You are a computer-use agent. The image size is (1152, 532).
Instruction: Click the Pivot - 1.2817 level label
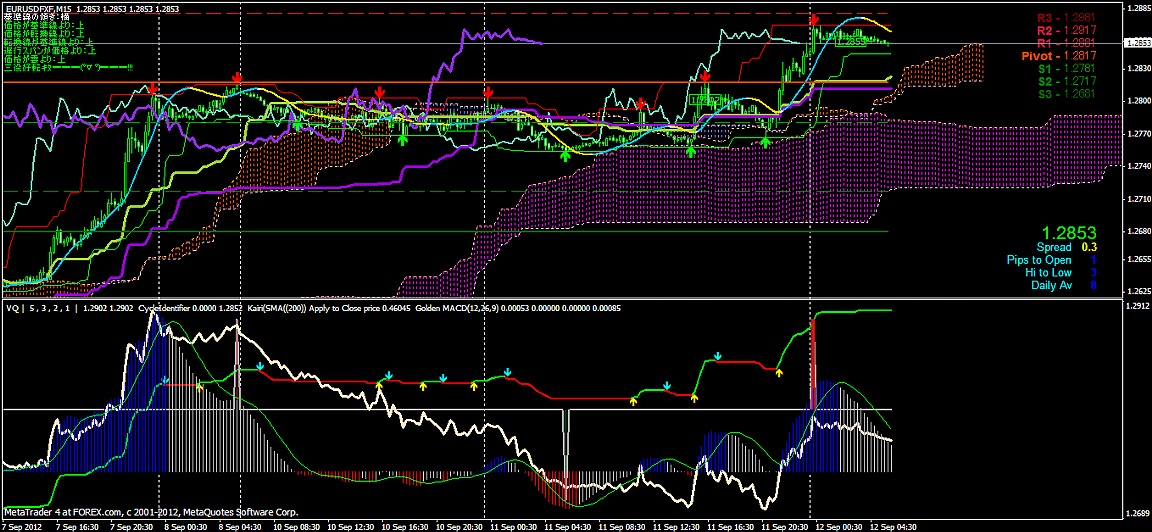1058,57
